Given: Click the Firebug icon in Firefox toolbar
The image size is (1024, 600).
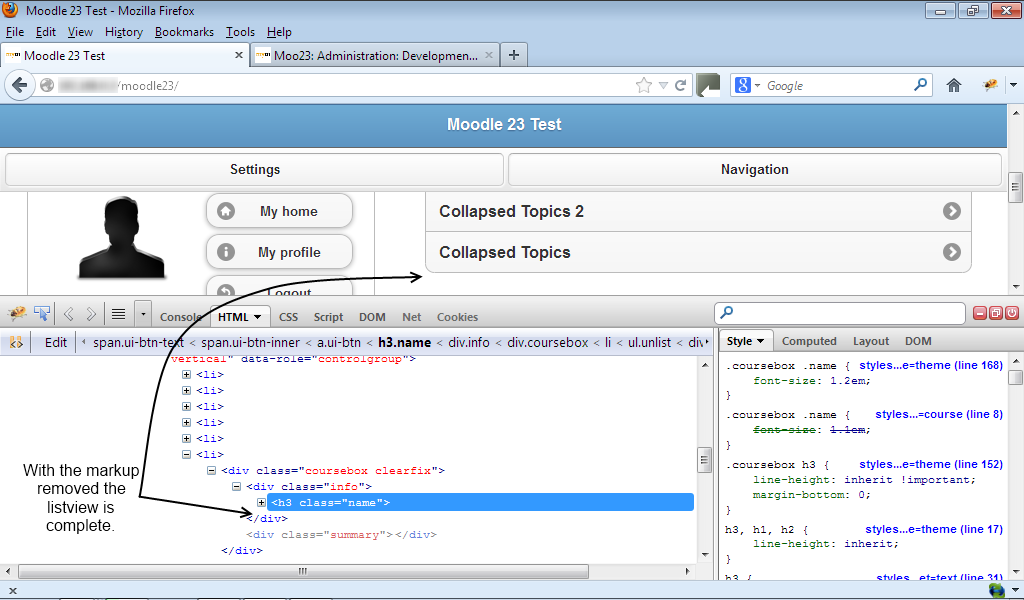Looking at the screenshot, I should pyautogui.click(x=991, y=85).
